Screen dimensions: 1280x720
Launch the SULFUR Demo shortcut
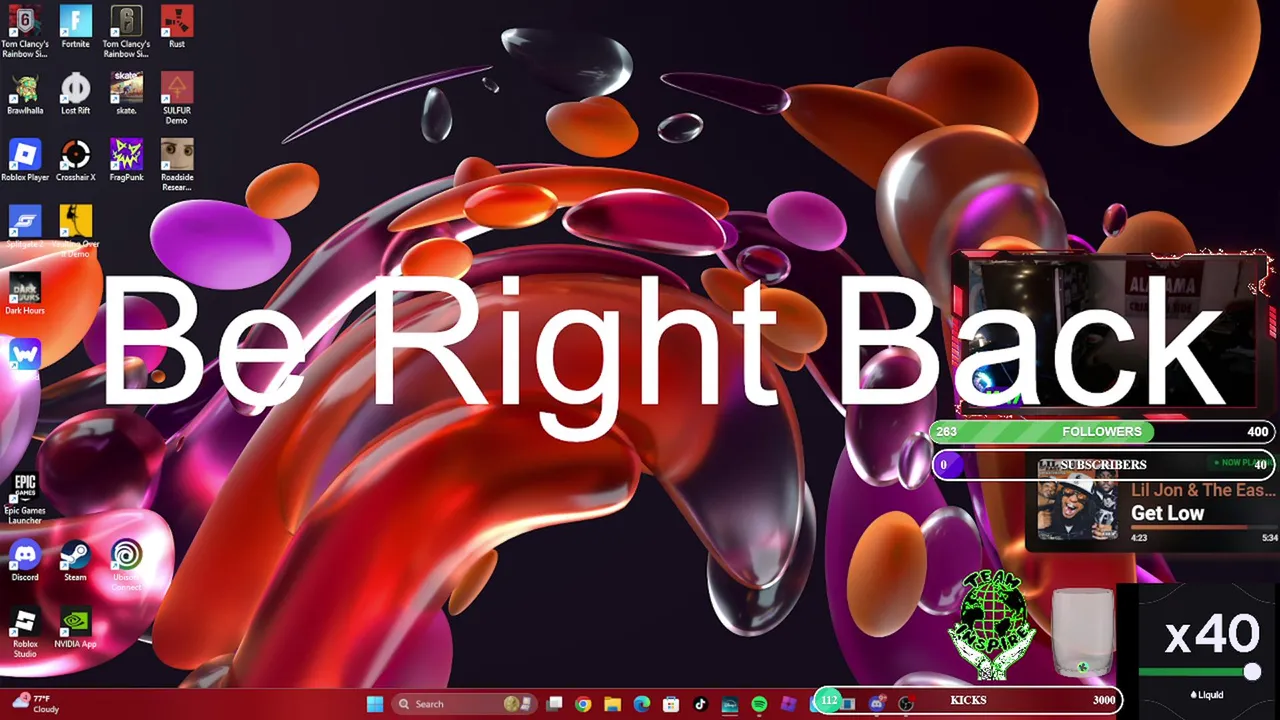tap(177, 98)
